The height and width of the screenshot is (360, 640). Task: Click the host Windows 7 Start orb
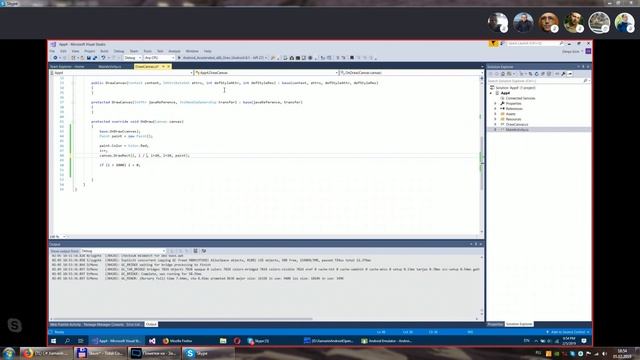[x=9, y=353]
